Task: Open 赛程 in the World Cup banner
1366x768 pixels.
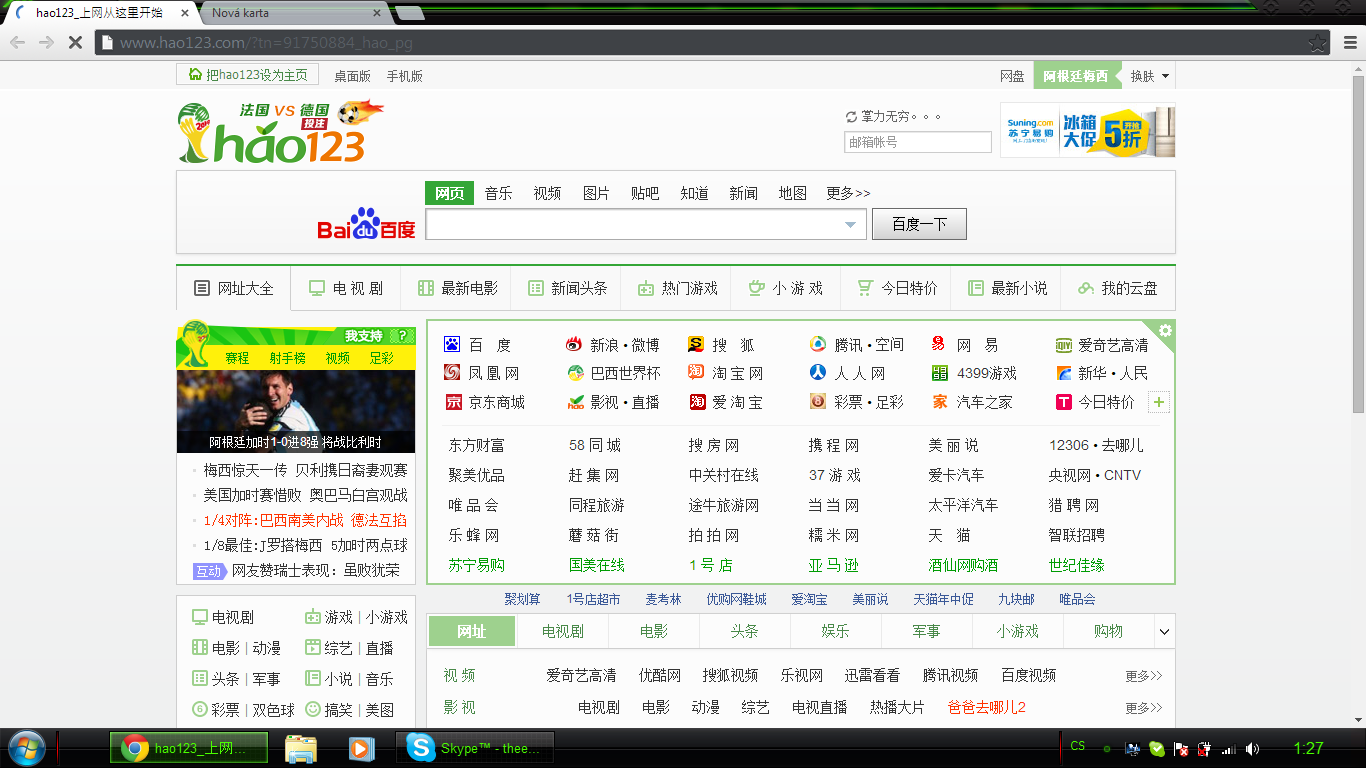Action: (237, 358)
